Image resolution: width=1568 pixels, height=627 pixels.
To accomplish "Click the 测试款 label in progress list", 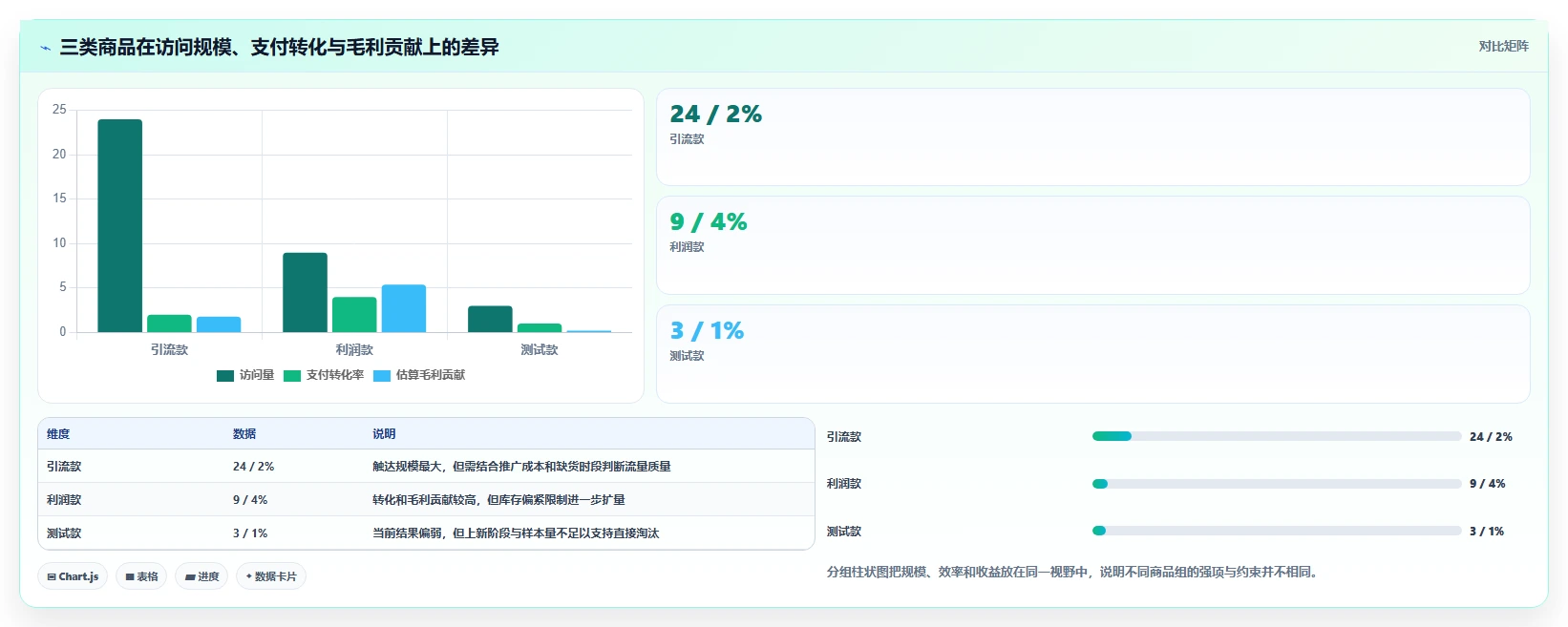I will tap(844, 532).
